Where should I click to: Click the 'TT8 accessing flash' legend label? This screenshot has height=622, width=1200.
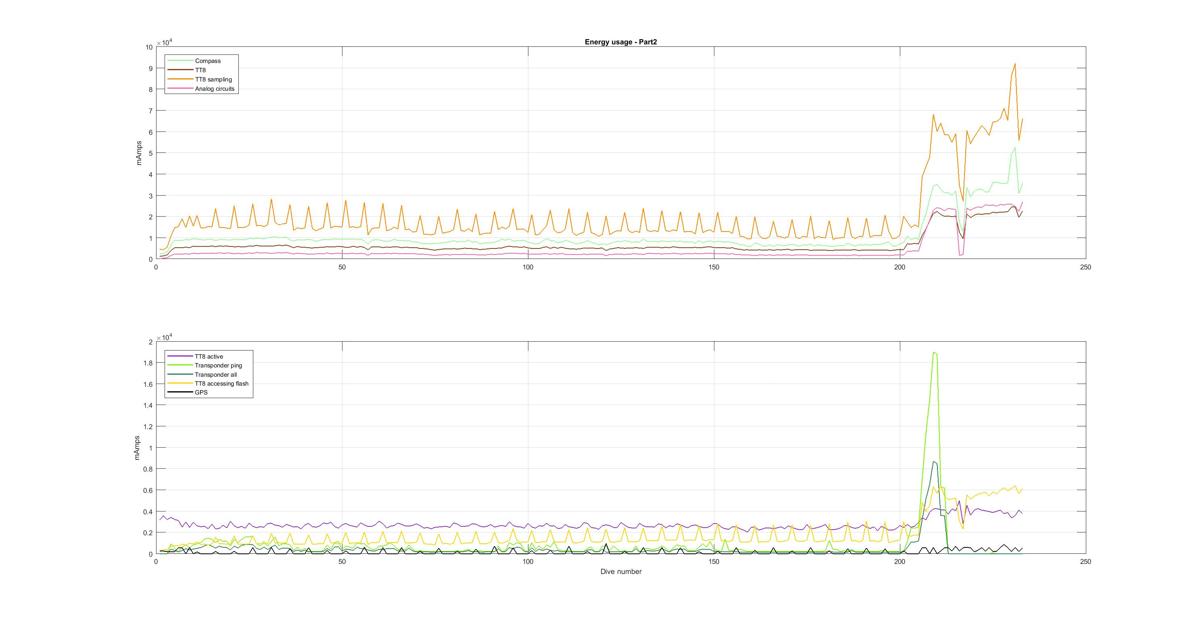tap(221, 383)
